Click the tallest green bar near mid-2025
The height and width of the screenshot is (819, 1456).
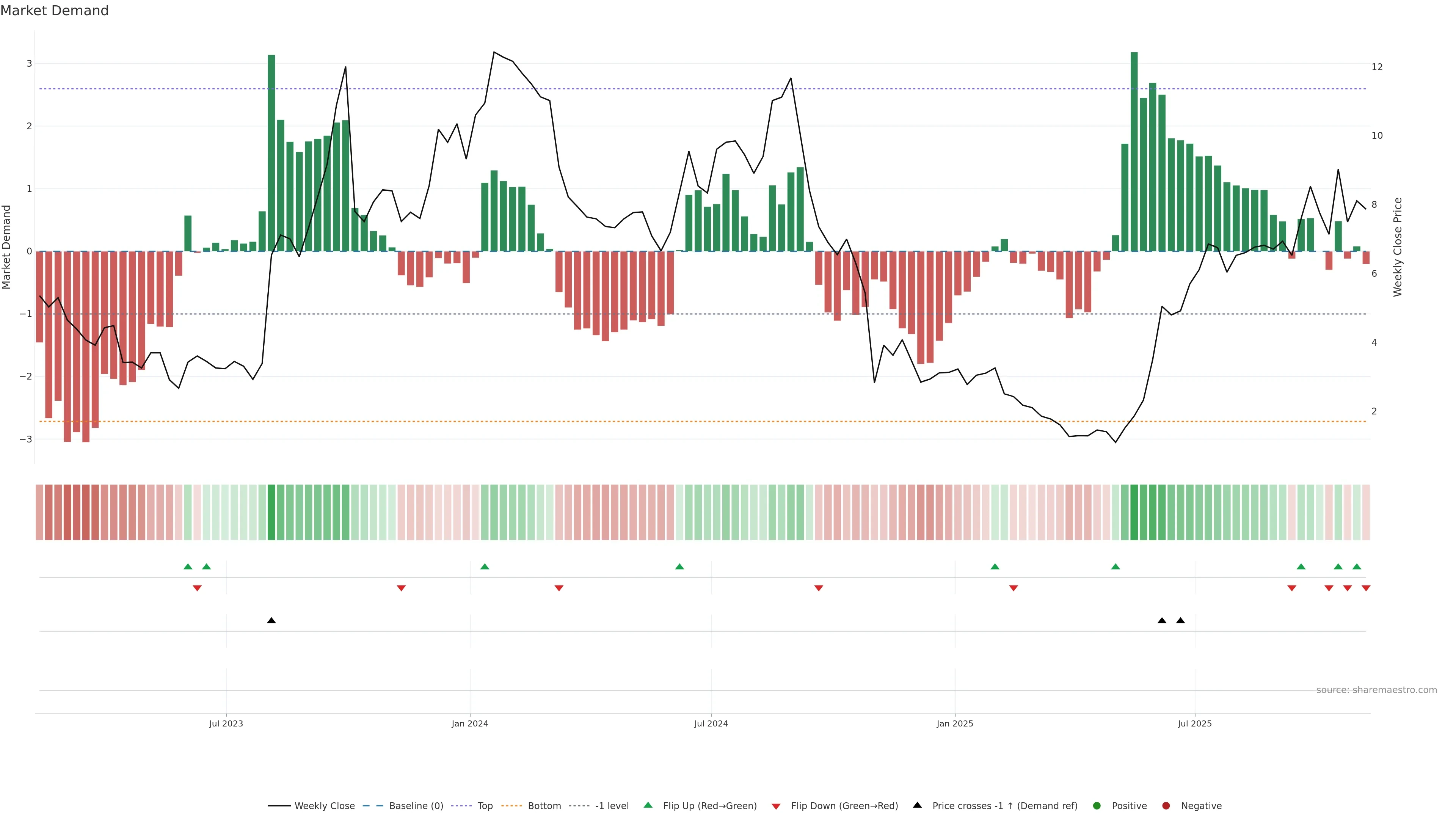1134,152
